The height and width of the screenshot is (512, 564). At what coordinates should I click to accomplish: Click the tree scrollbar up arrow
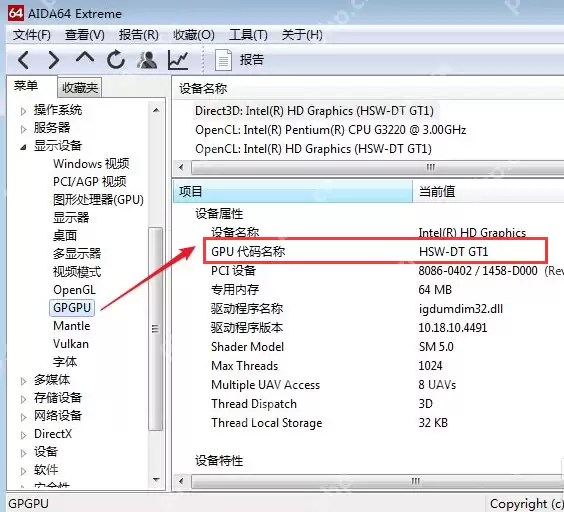[x=156, y=110]
